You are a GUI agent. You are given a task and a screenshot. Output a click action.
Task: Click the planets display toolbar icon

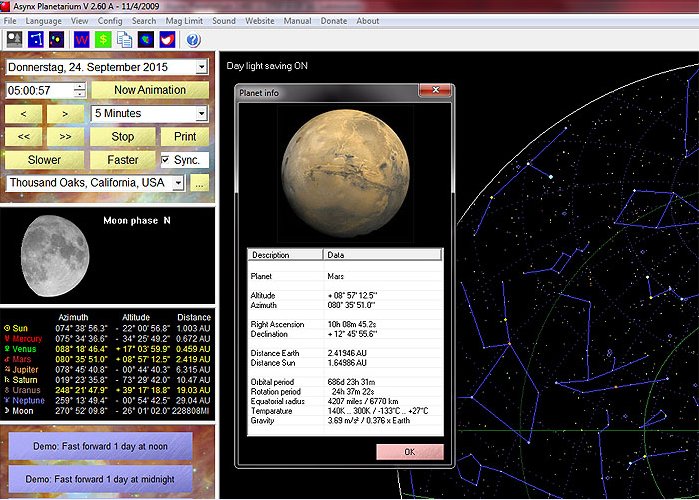(x=57, y=40)
